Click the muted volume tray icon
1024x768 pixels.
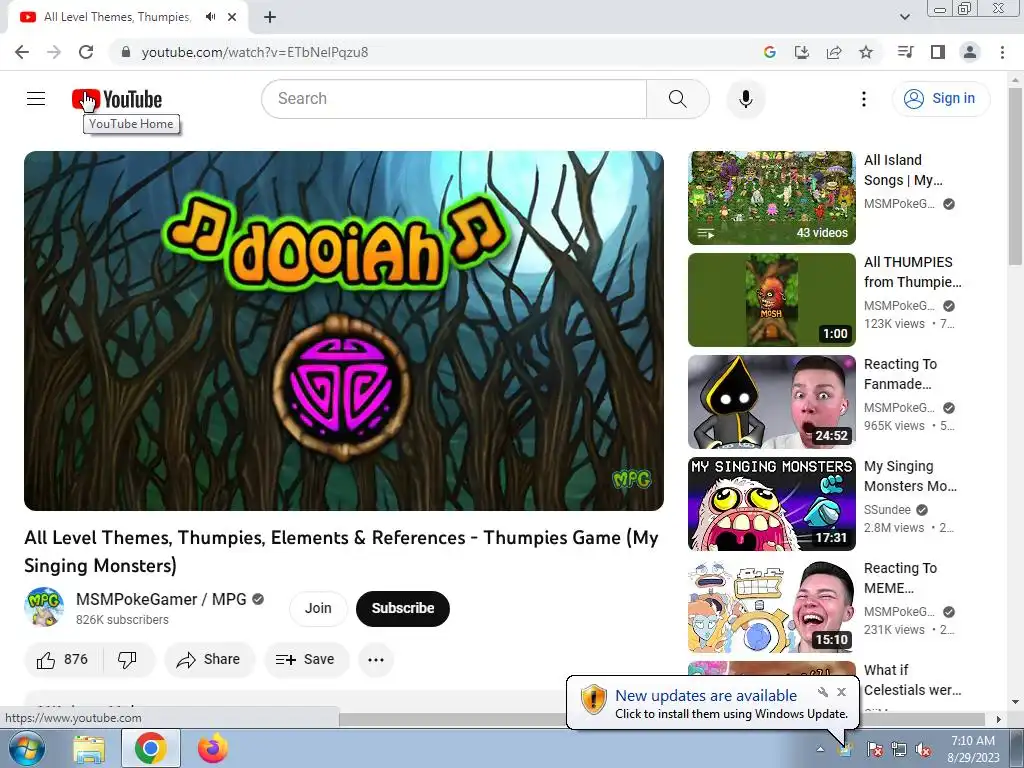923,750
